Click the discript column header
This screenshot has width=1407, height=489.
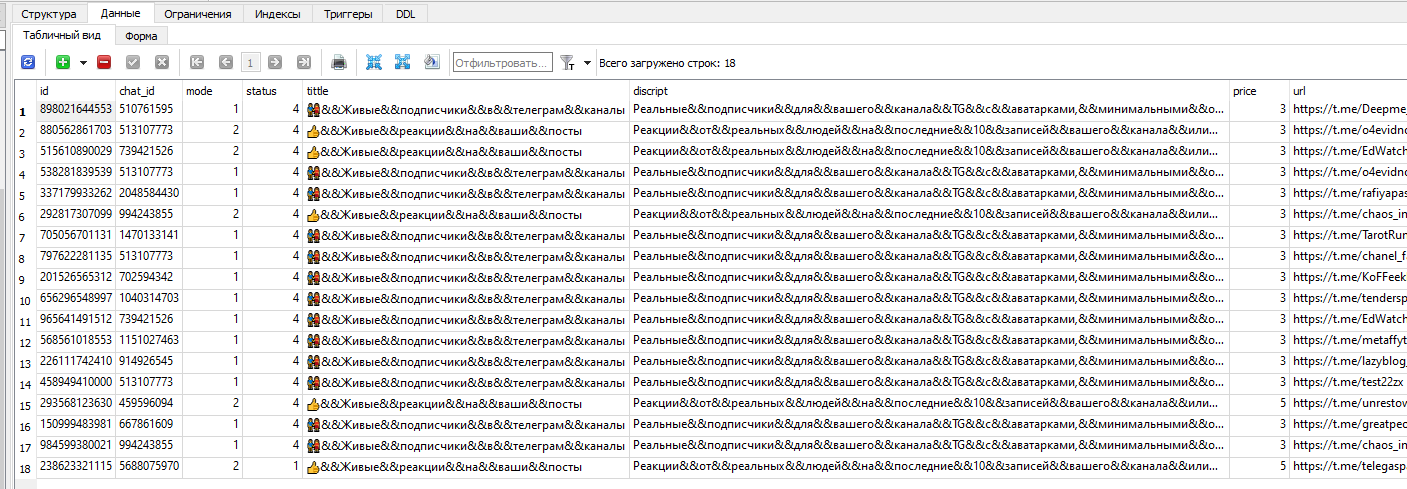929,90
